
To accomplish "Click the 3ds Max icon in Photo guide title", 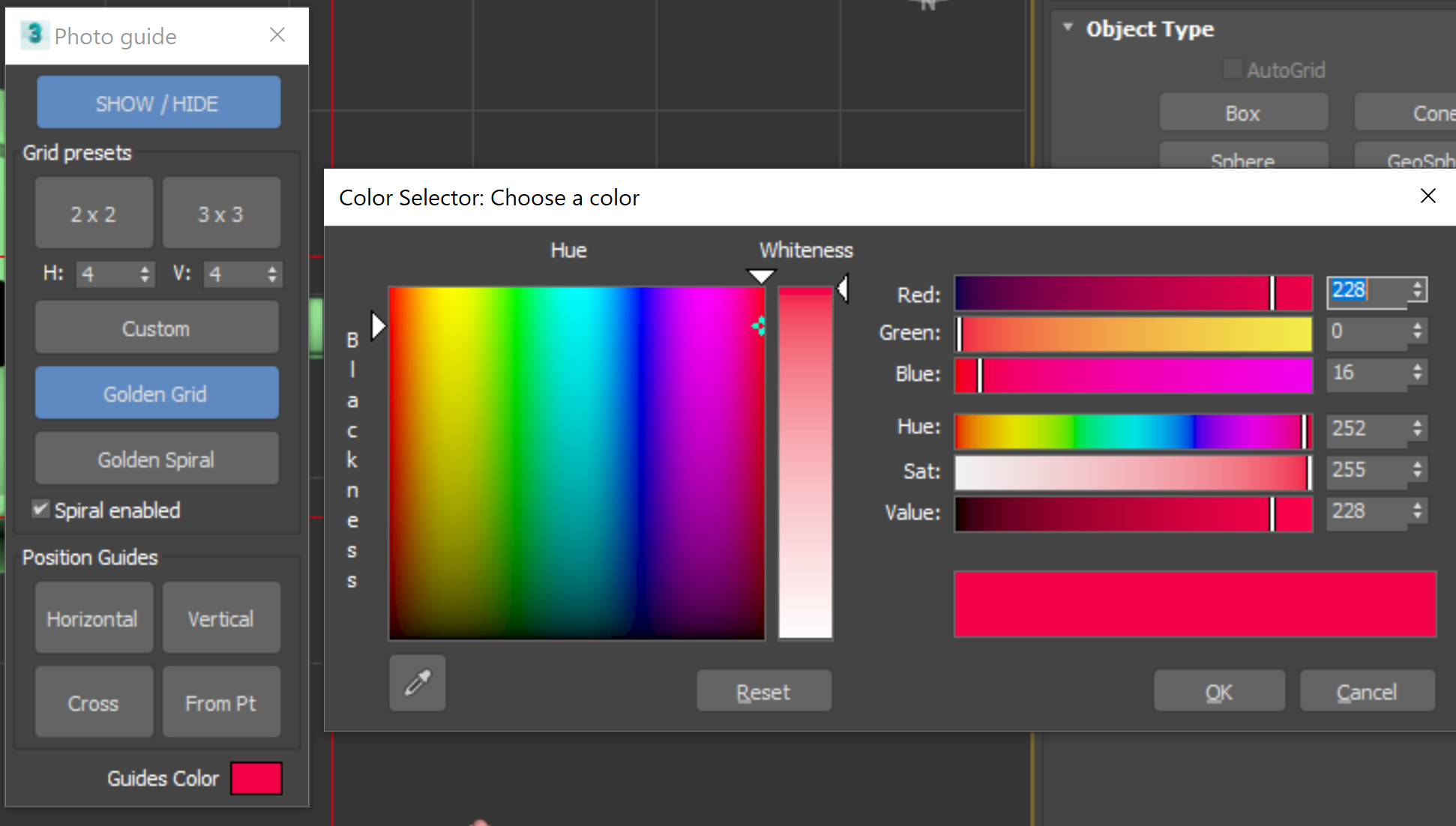I will click(x=34, y=35).
